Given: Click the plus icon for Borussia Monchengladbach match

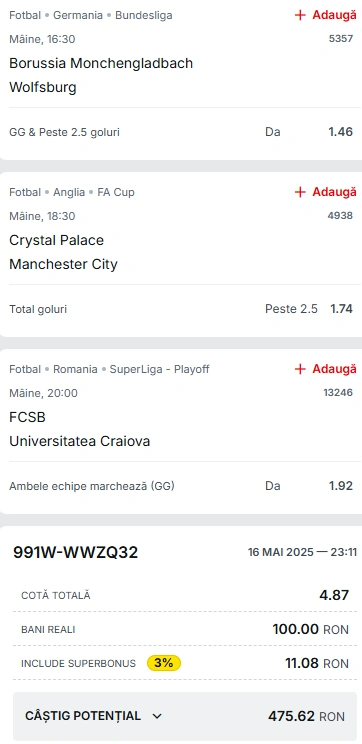Looking at the screenshot, I should (x=300, y=15).
